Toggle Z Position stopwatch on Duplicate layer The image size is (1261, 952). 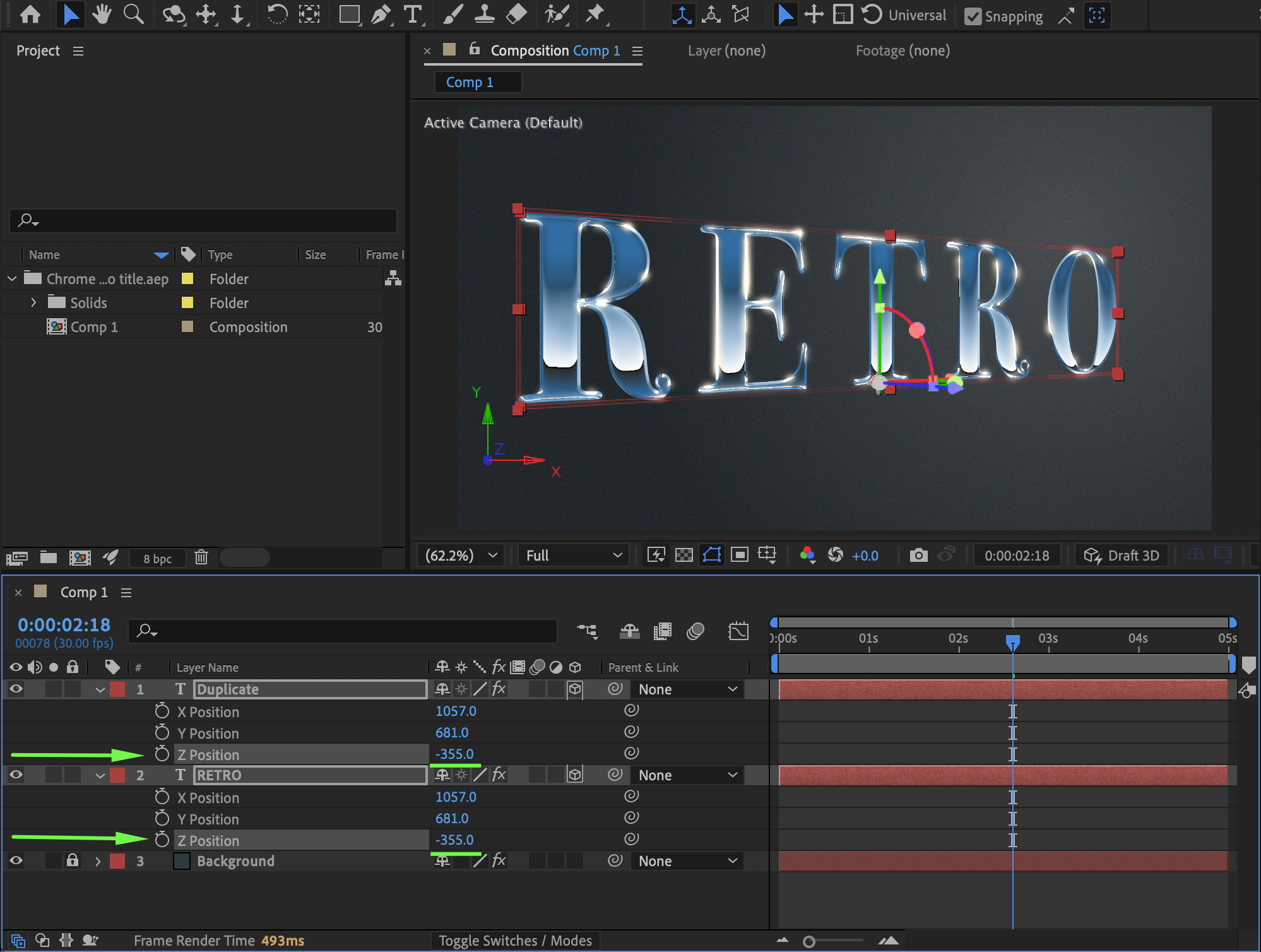click(162, 754)
